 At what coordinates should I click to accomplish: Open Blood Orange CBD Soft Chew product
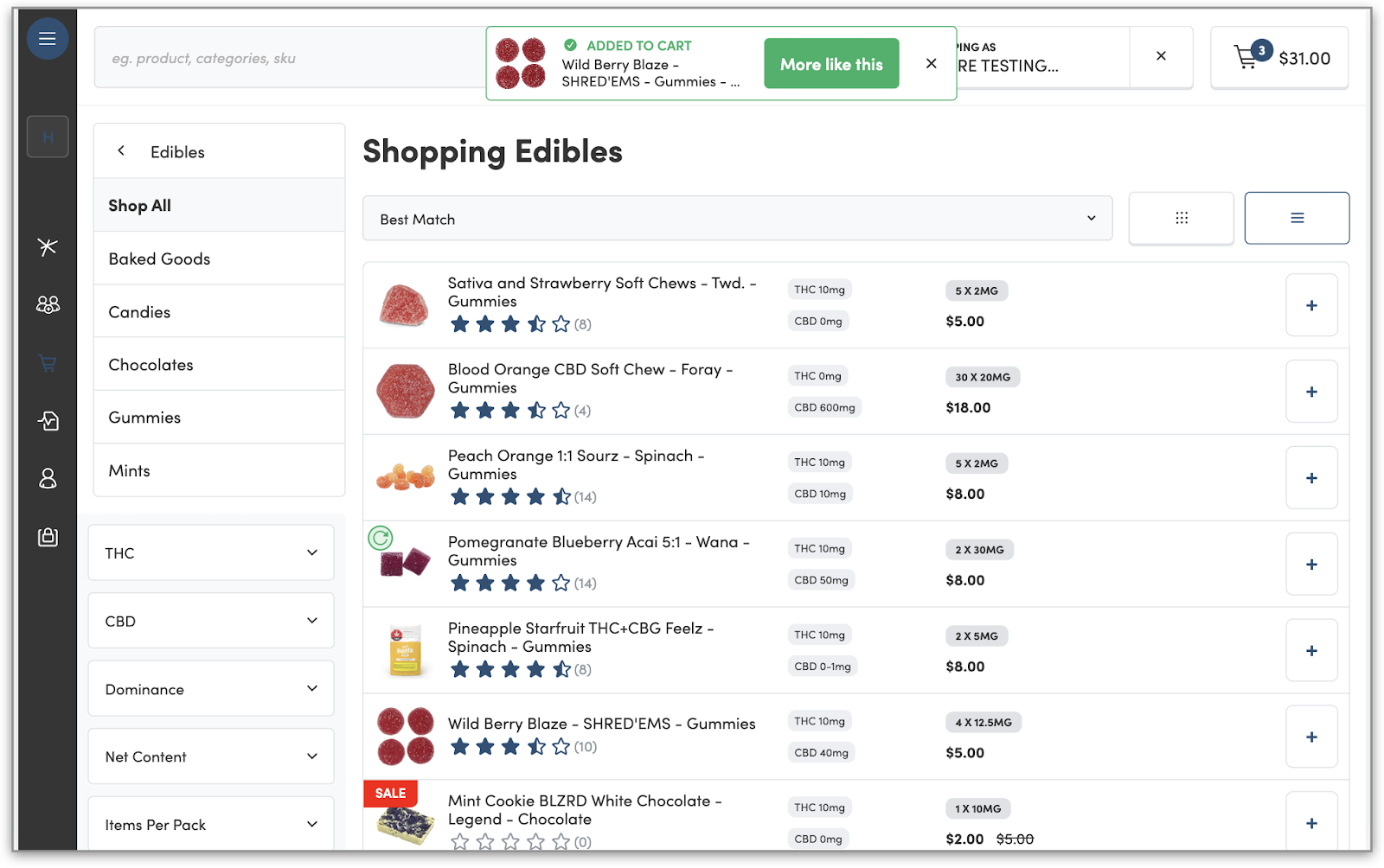[589, 378]
